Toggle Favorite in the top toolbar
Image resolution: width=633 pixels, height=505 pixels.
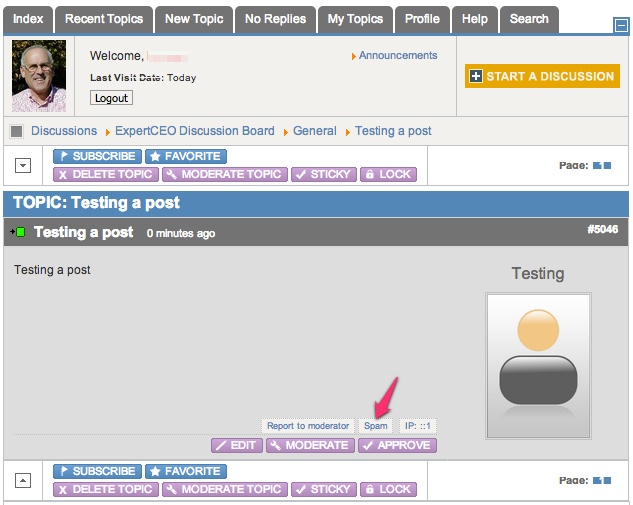pos(185,157)
